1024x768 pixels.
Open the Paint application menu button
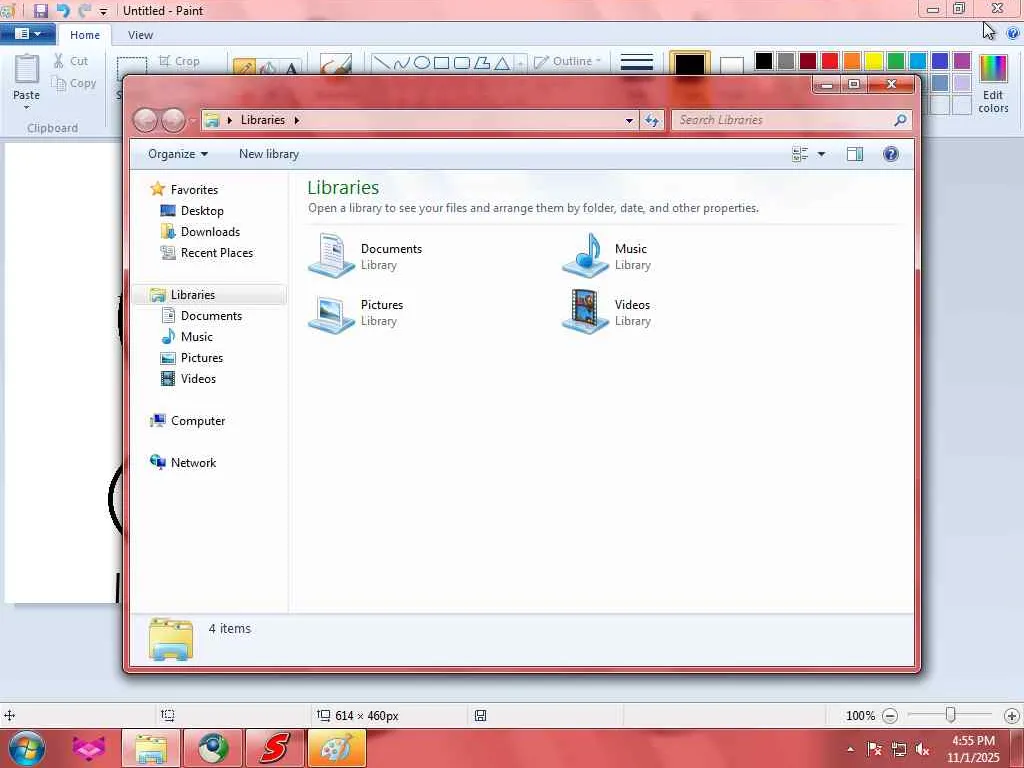click(27, 34)
